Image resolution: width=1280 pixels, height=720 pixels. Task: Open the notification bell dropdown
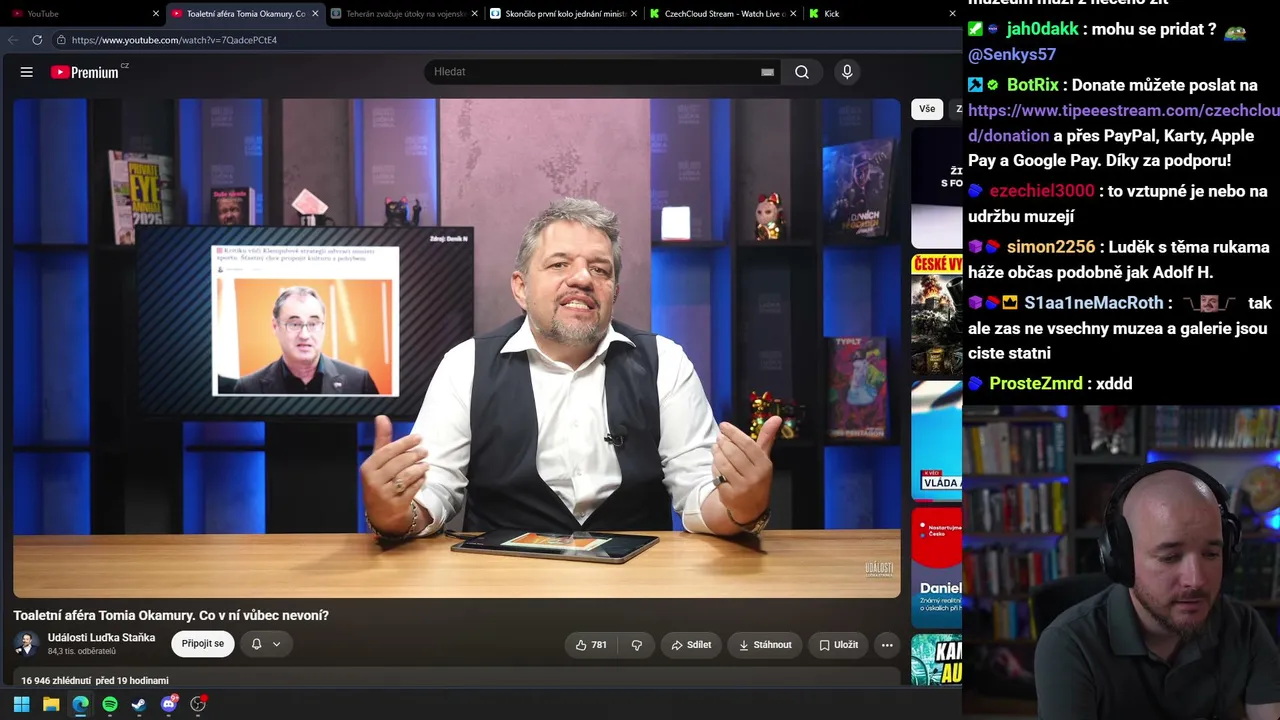[266, 644]
